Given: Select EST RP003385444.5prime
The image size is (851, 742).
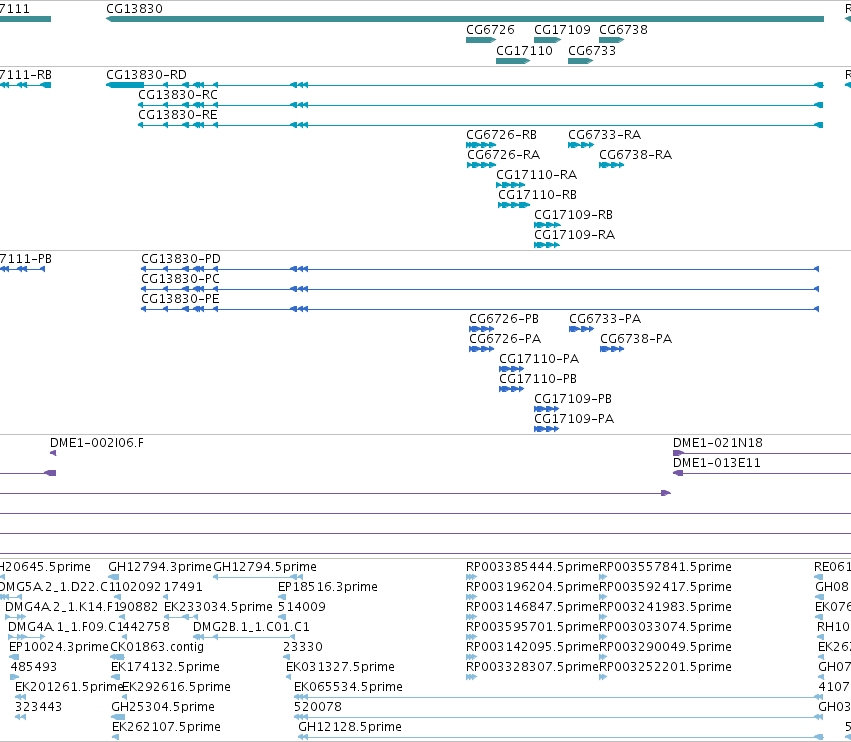Looking at the screenshot, I should point(471,577).
